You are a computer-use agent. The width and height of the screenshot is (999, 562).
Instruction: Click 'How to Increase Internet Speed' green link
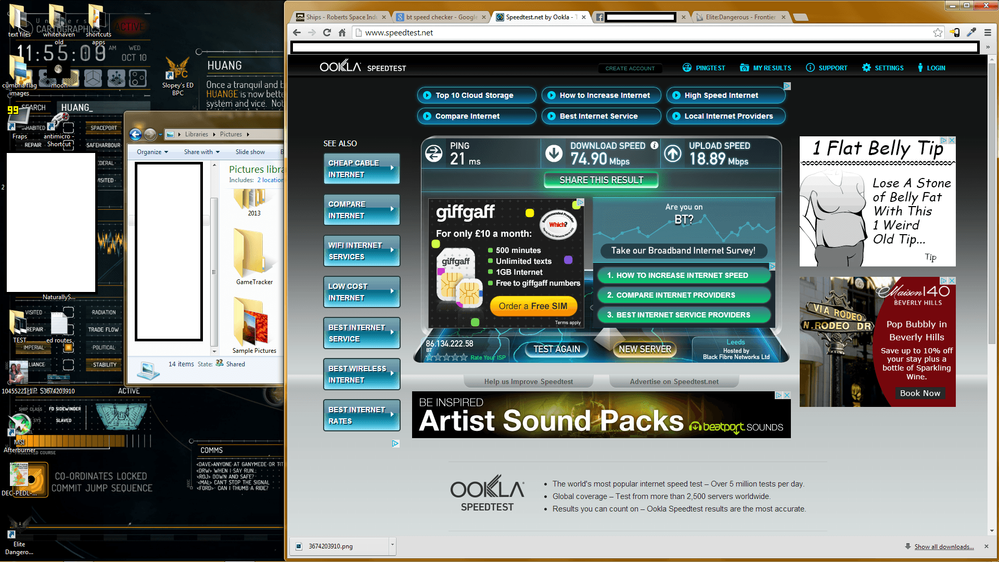(x=682, y=275)
